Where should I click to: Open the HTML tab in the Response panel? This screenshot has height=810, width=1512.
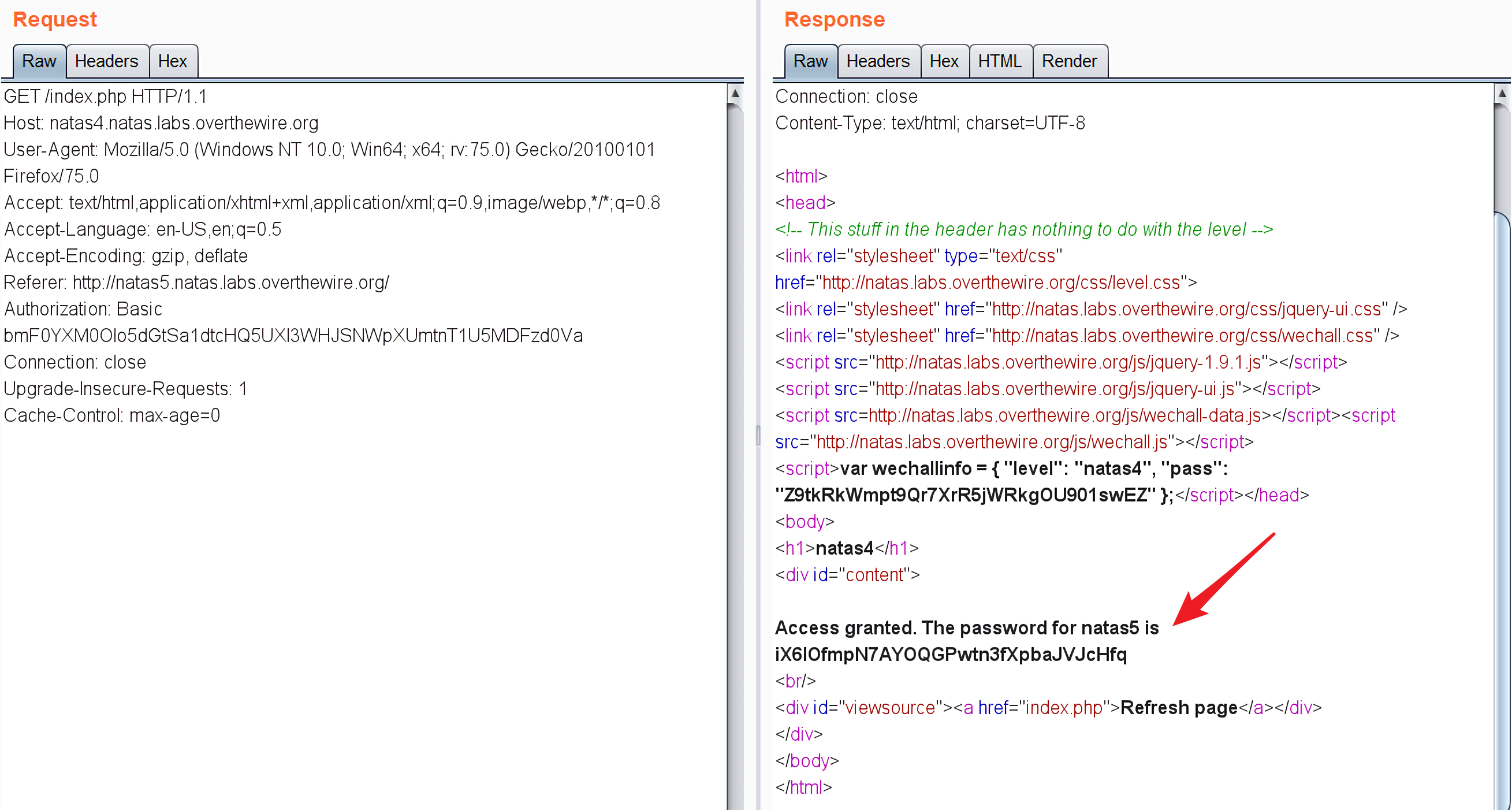point(1000,61)
